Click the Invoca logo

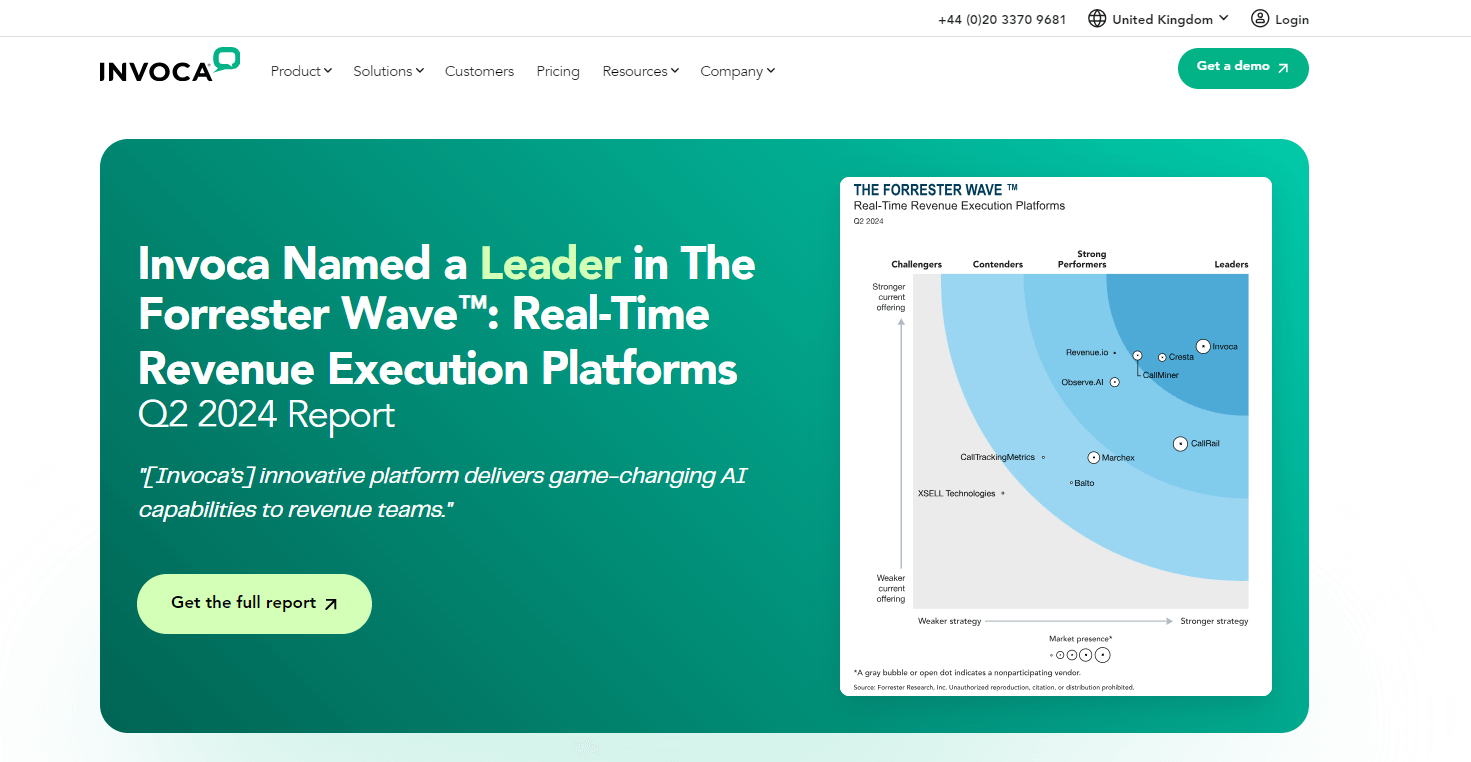click(169, 65)
